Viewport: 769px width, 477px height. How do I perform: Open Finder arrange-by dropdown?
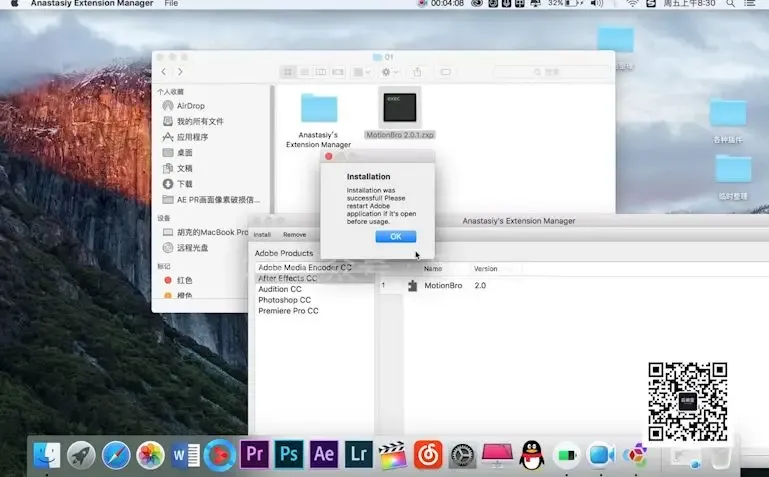(361, 72)
